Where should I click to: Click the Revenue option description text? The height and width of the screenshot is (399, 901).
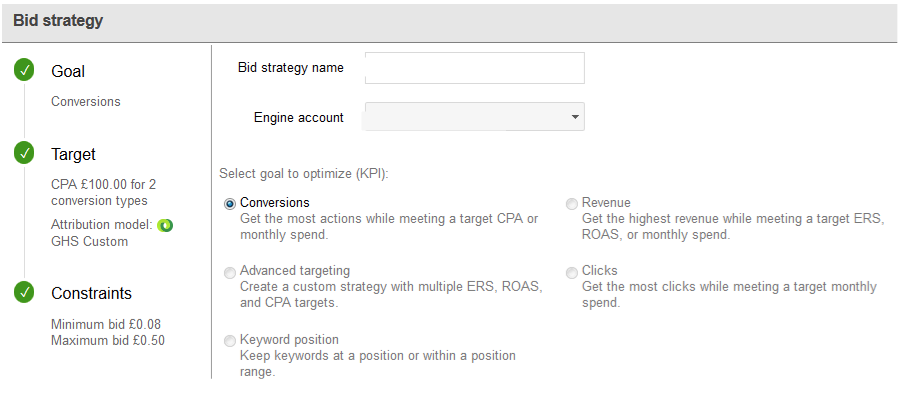[x=733, y=227]
